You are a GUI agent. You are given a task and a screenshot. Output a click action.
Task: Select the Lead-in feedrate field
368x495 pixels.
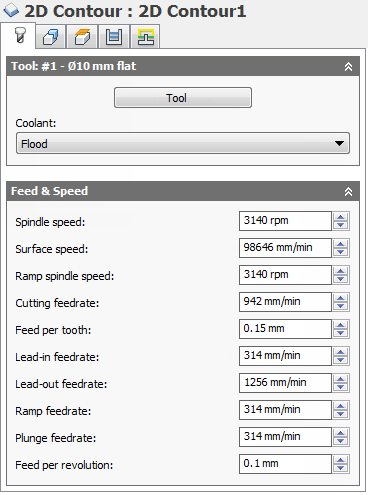click(285, 356)
